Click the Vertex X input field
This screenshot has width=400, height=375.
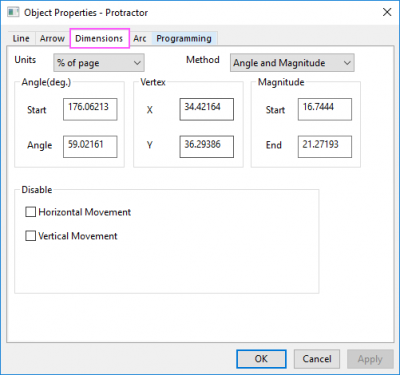click(207, 109)
